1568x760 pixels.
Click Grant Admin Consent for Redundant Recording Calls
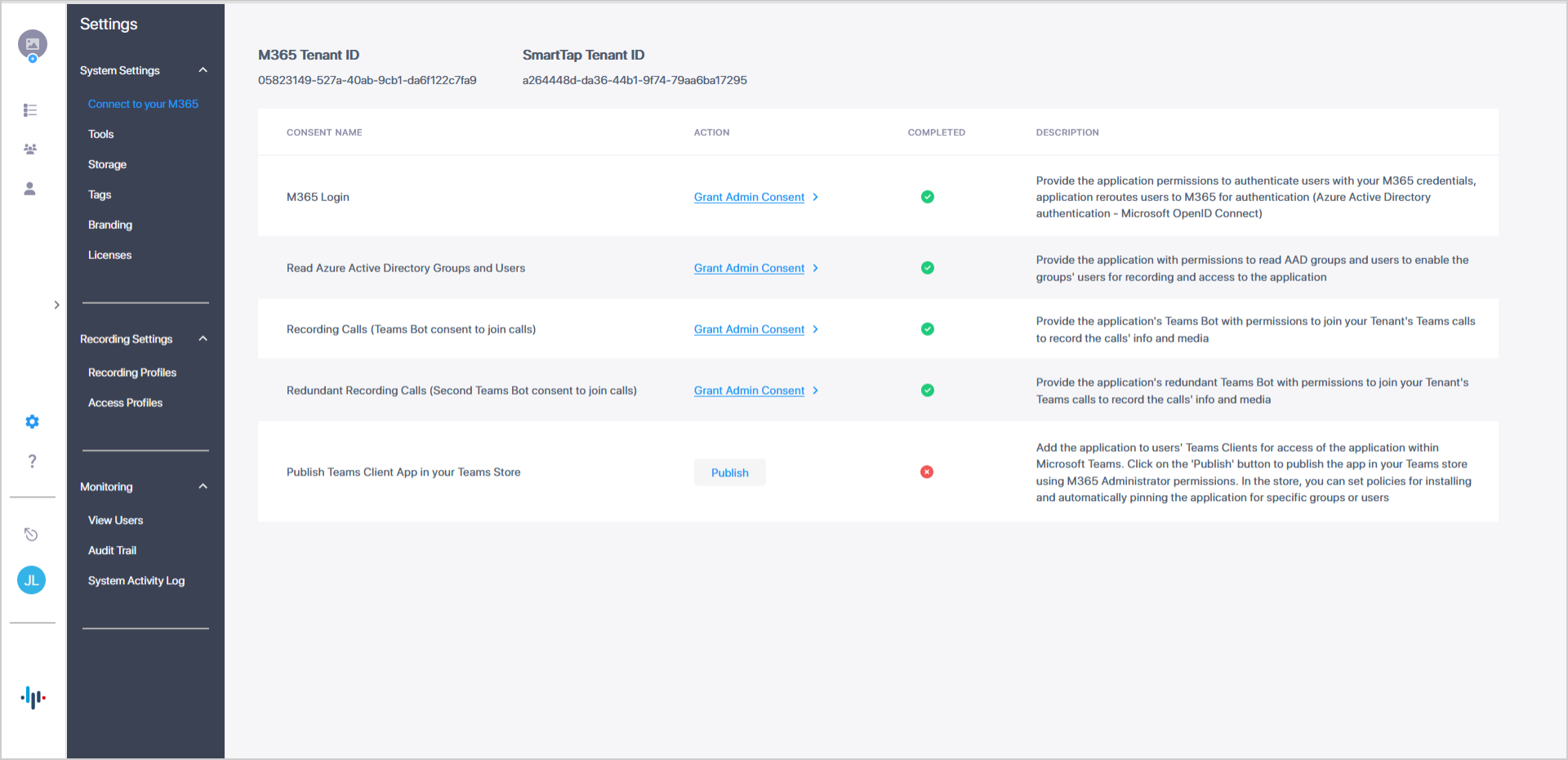click(x=749, y=391)
